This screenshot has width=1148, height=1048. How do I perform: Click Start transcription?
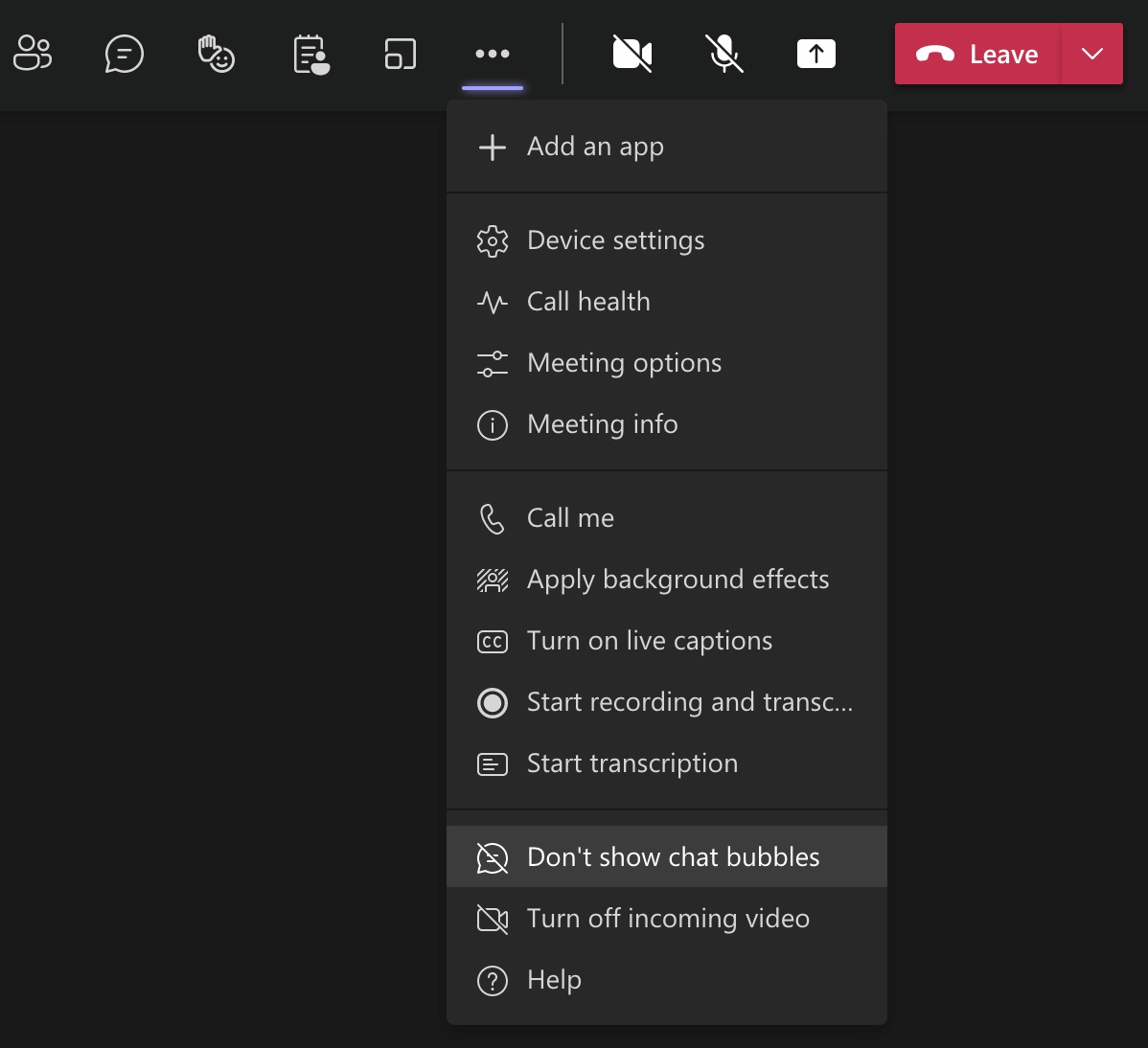[x=667, y=764]
